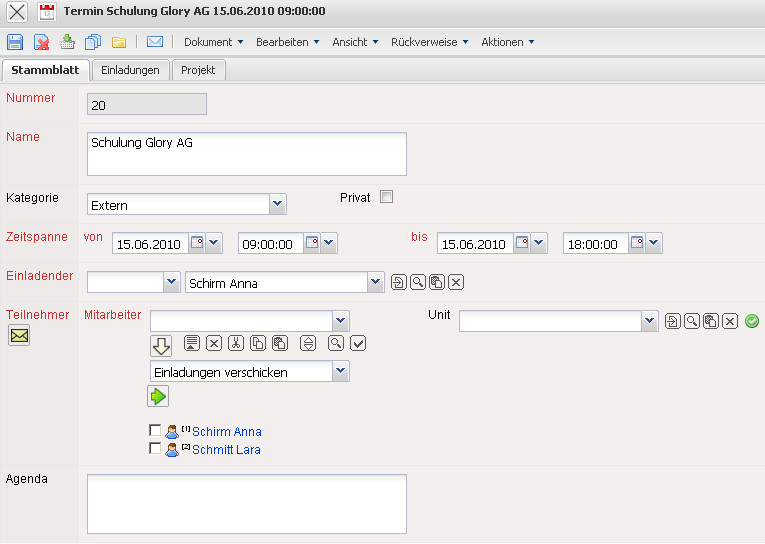Click the blue floppy disk save icon
Viewport: 765px width, 544px height.
click(x=15, y=42)
